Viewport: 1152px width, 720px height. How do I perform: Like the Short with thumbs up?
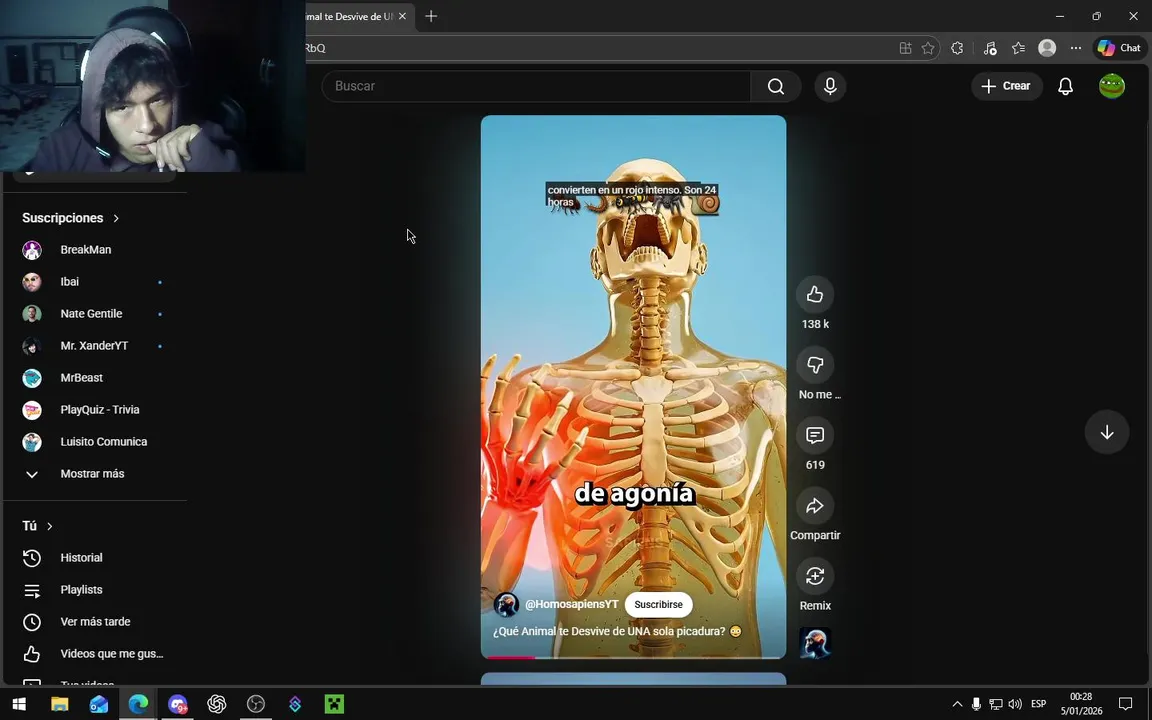click(x=815, y=295)
